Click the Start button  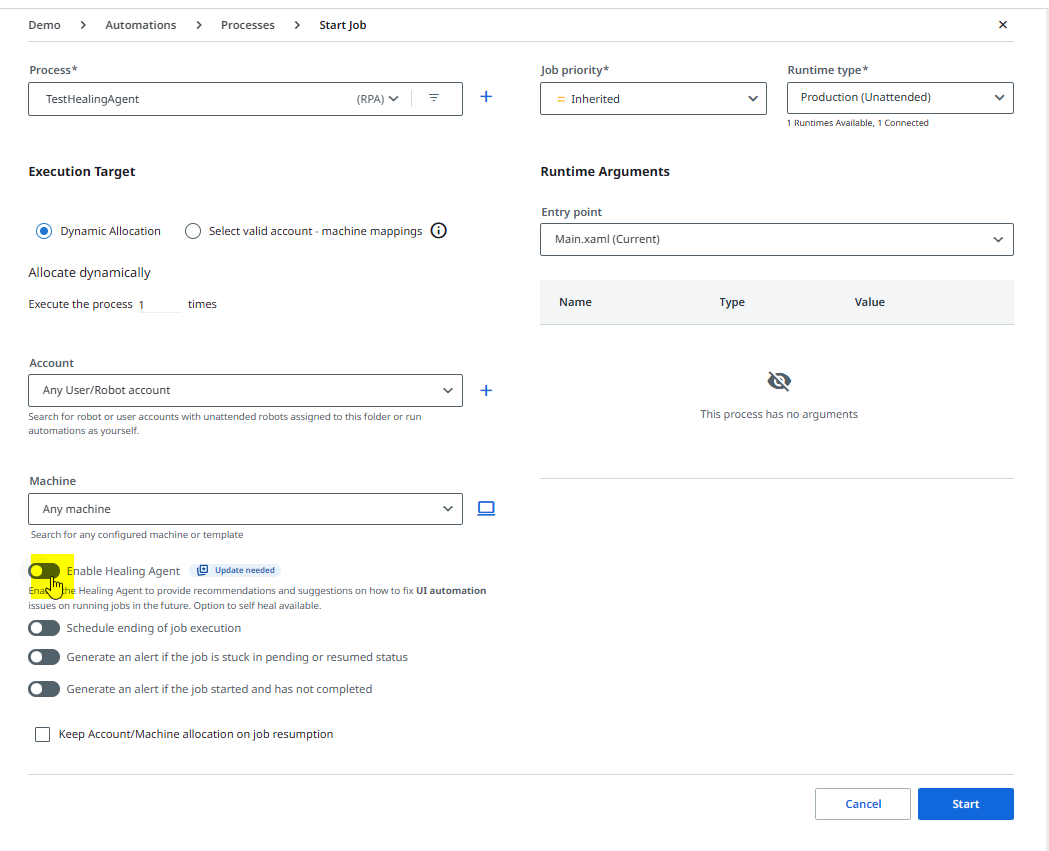point(965,803)
